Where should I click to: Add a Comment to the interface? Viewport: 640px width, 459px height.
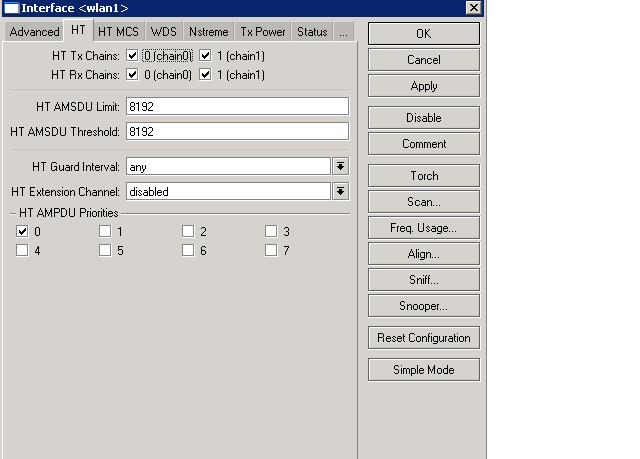[424, 144]
